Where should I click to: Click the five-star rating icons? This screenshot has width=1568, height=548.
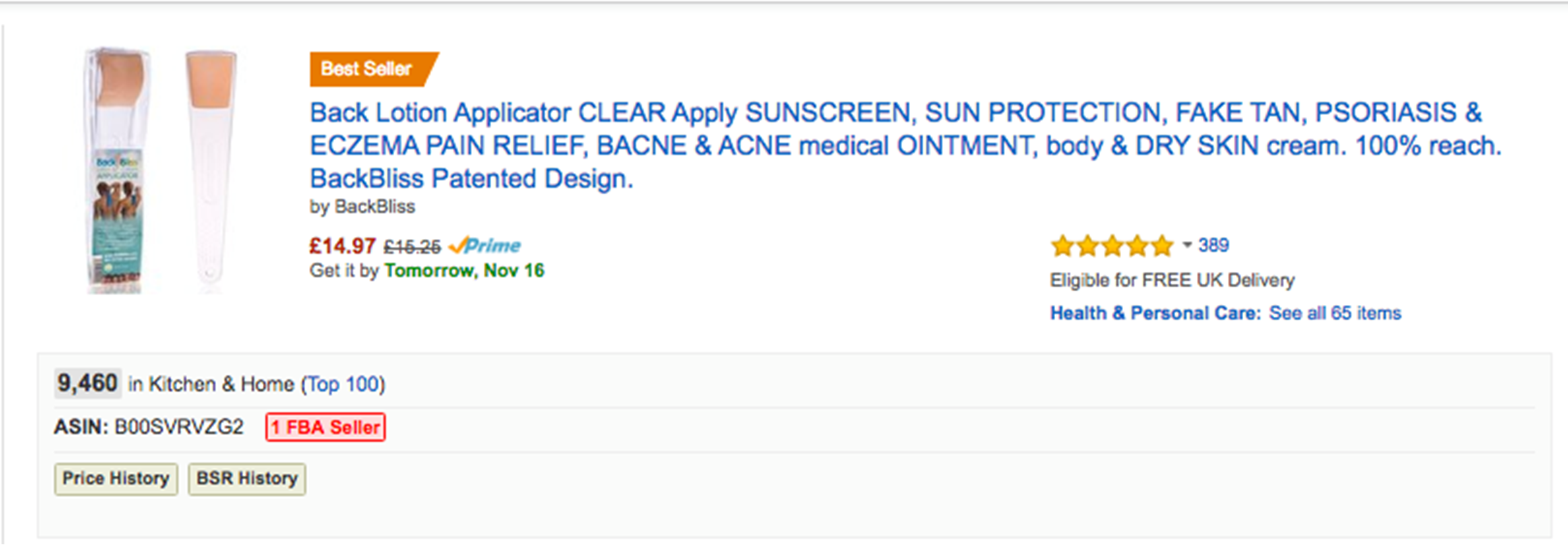[1112, 246]
